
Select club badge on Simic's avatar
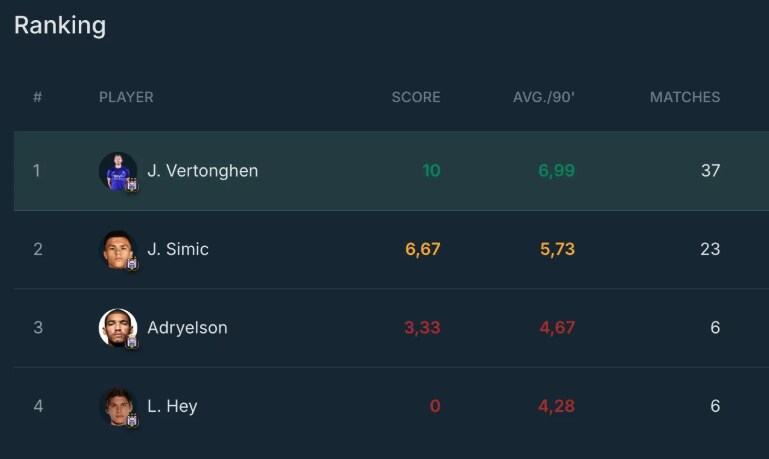(132, 264)
